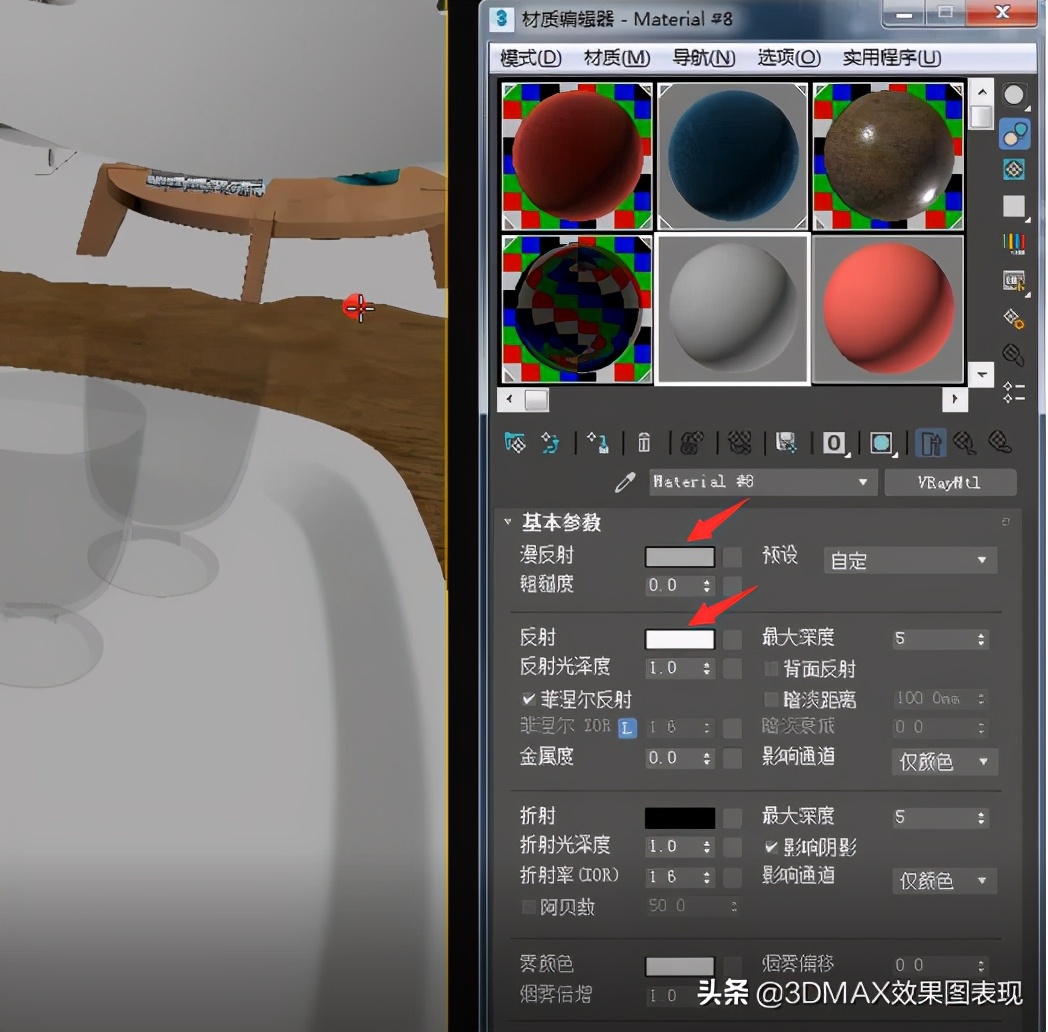Click the Pick Material eyedropper icon
The height and width of the screenshot is (1032, 1048).
tap(625, 481)
